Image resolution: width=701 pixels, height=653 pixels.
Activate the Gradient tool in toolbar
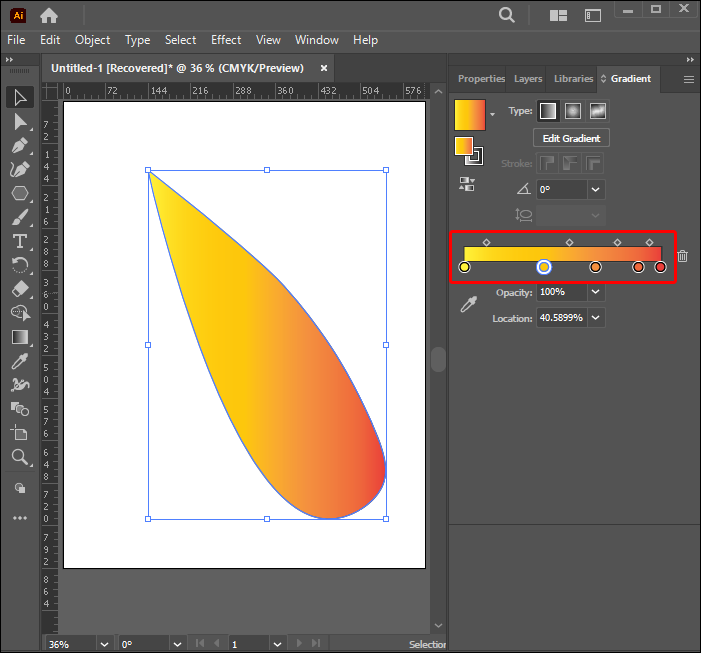coord(20,337)
